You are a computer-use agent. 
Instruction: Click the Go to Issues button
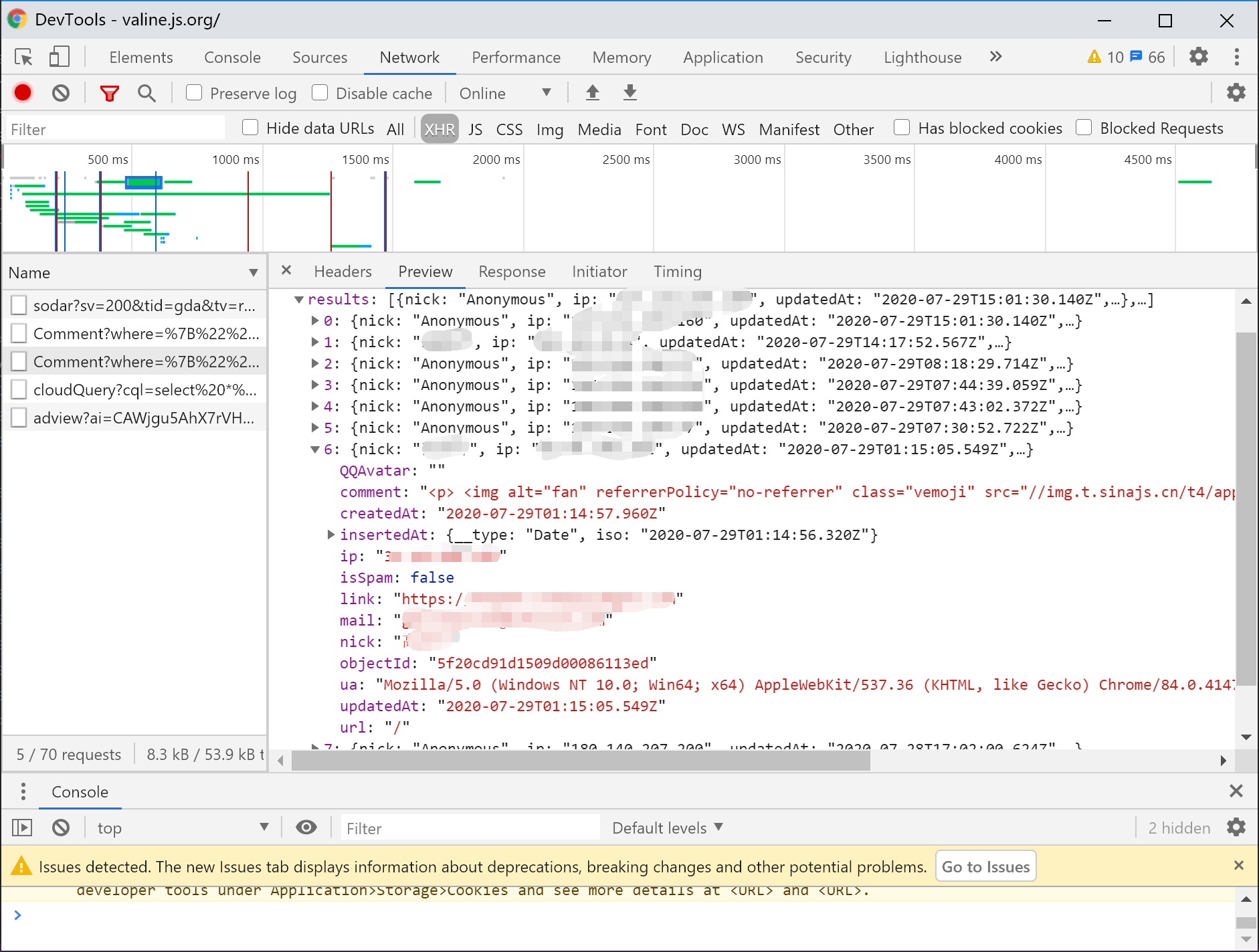coord(985,866)
